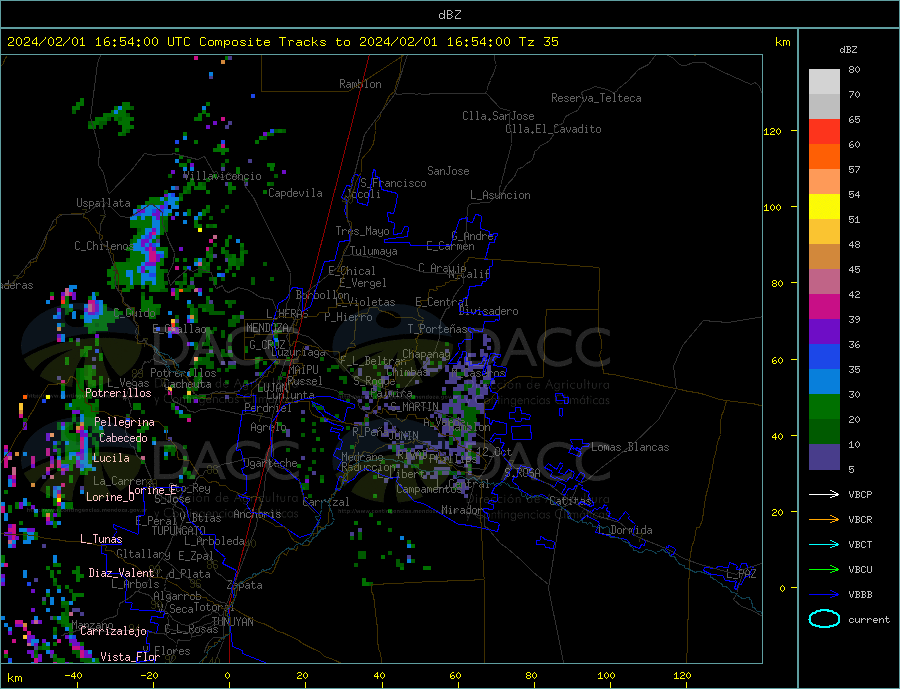900x689 pixels.
Task: Select the 'Clla.El_Cavadito' label
Action: (x=553, y=129)
